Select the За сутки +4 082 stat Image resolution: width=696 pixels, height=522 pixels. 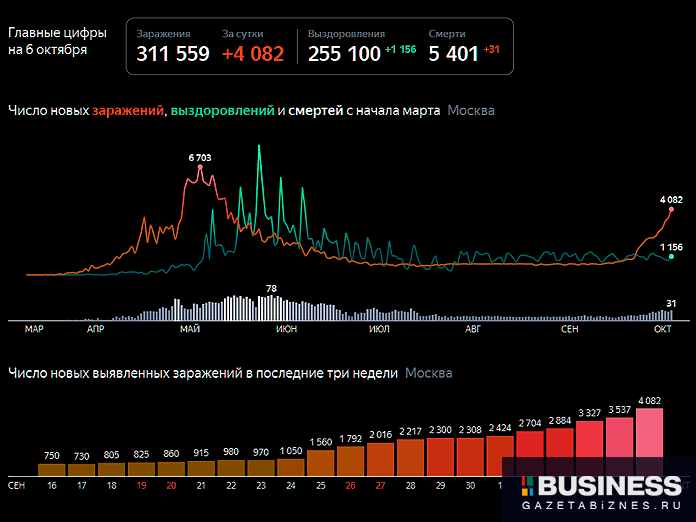(253, 53)
